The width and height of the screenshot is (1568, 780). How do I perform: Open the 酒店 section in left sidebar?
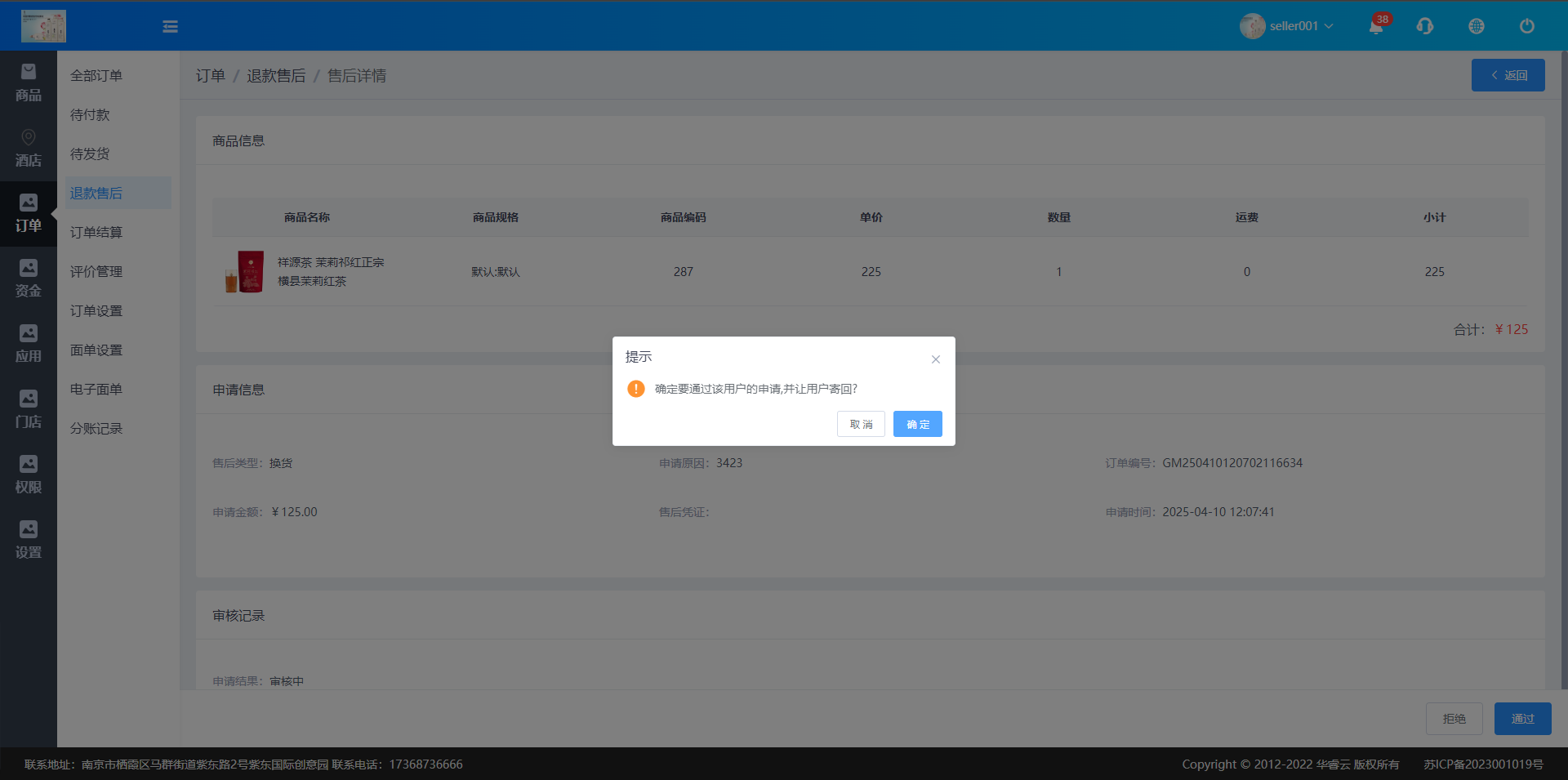pyautogui.click(x=29, y=149)
